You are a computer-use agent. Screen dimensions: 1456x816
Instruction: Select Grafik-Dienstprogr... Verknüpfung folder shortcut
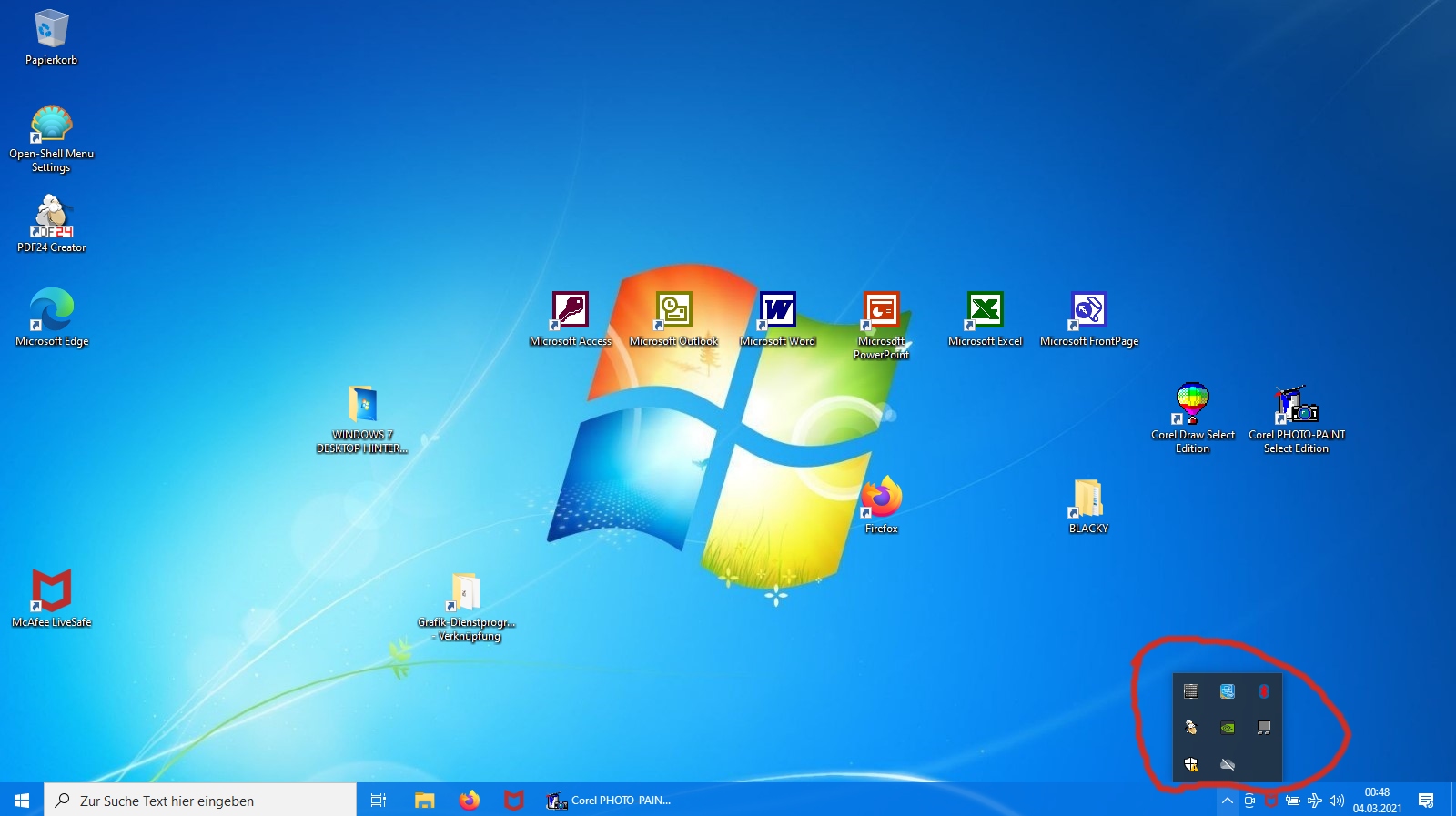466,607
